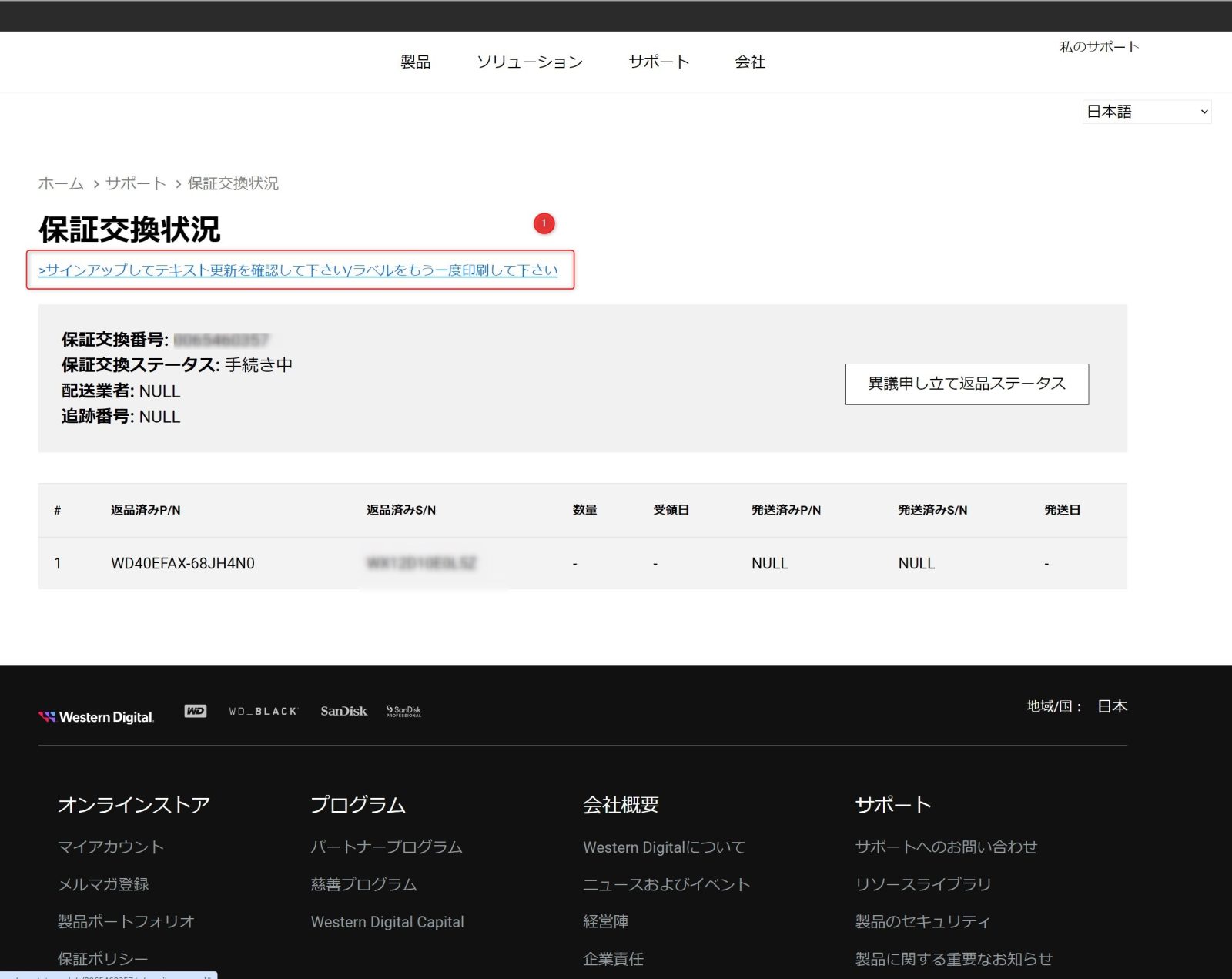The image size is (1232, 979).
Task: Change region via 日本 selector in footer
Action: coord(1112,706)
